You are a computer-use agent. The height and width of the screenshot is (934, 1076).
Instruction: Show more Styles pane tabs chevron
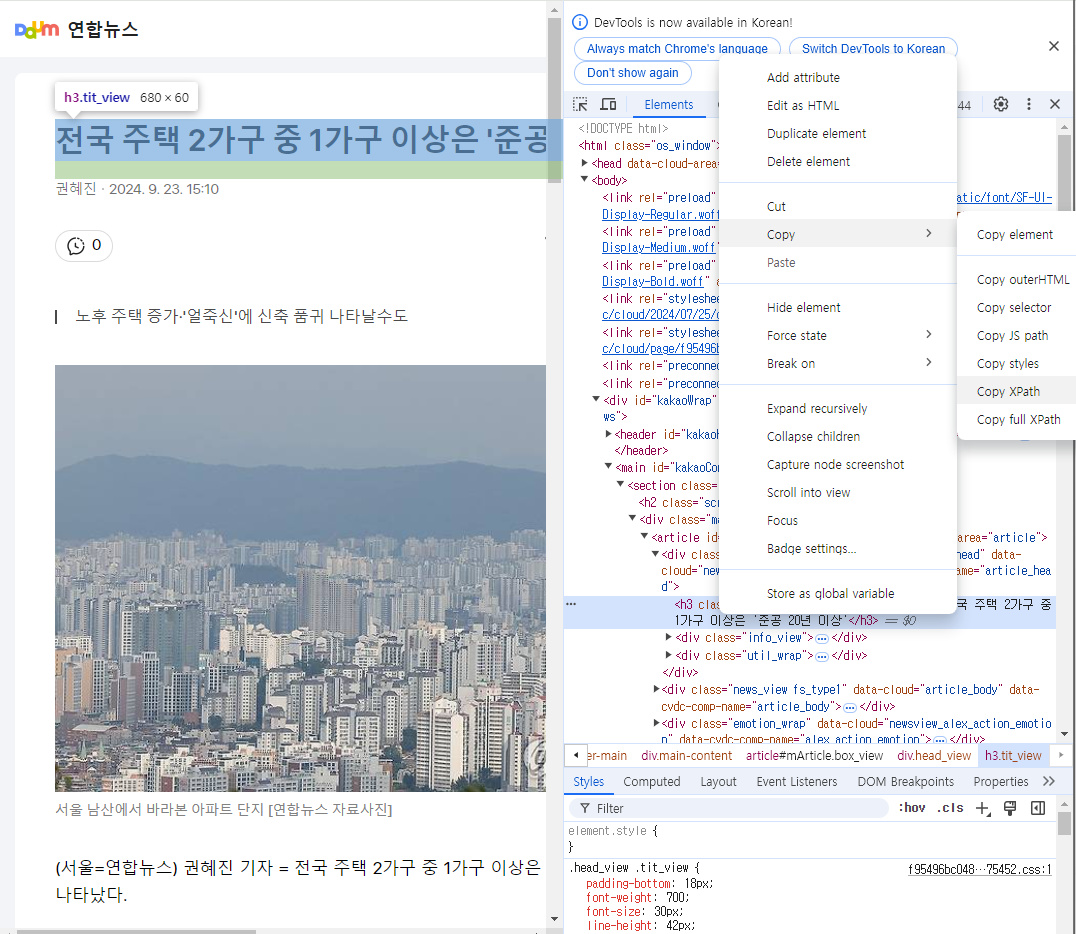click(x=1049, y=781)
